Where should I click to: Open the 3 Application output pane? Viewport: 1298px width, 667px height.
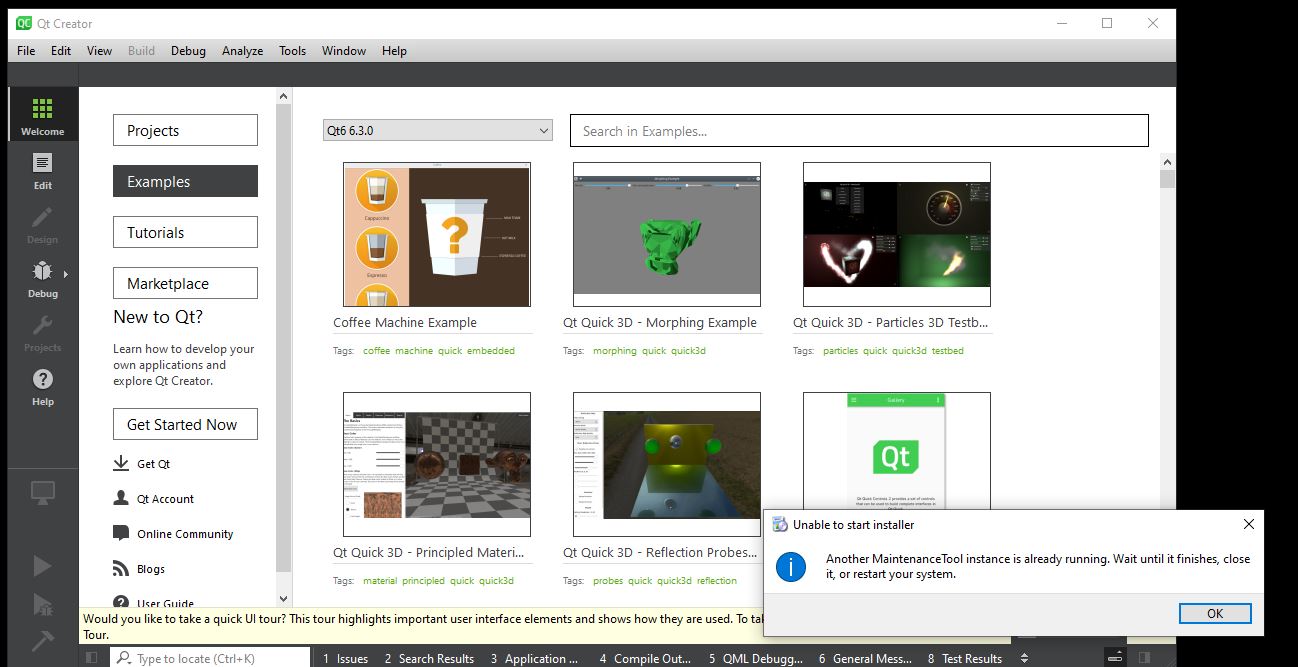535,658
